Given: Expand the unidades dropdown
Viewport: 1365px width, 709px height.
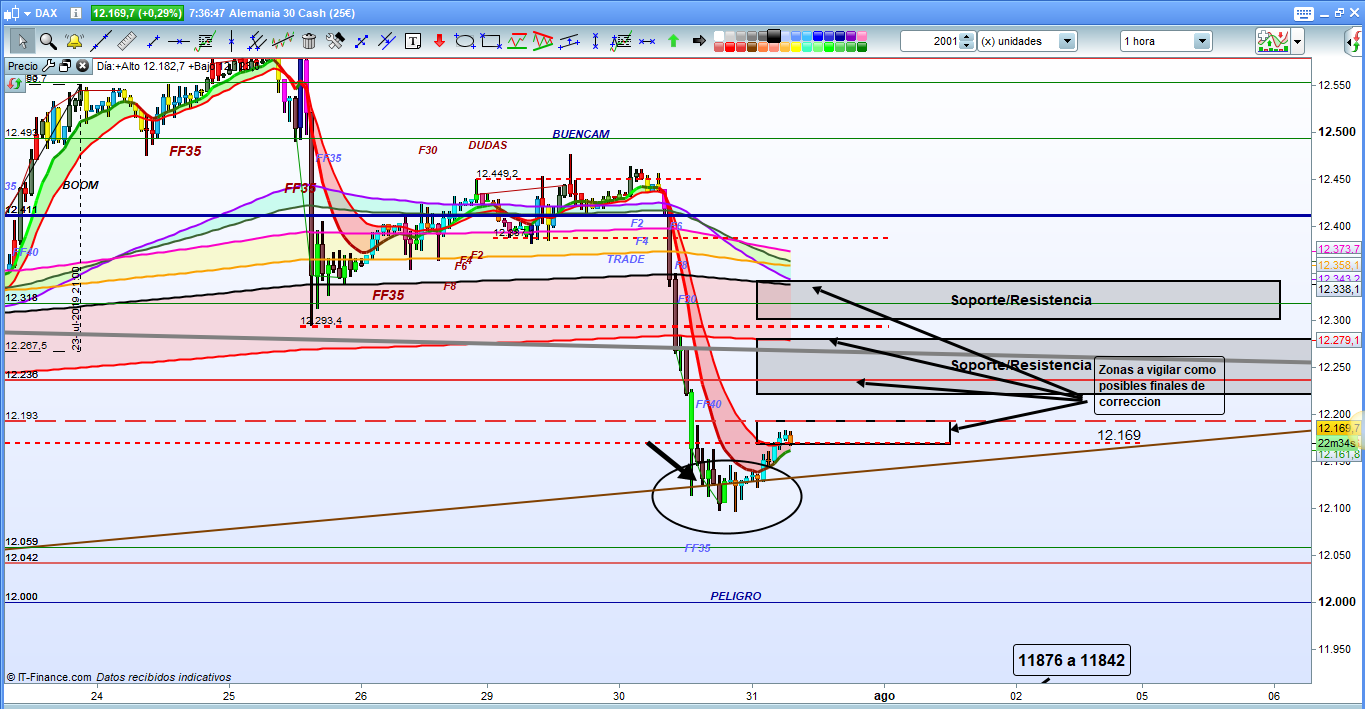Looking at the screenshot, I should pyautogui.click(x=1067, y=41).
